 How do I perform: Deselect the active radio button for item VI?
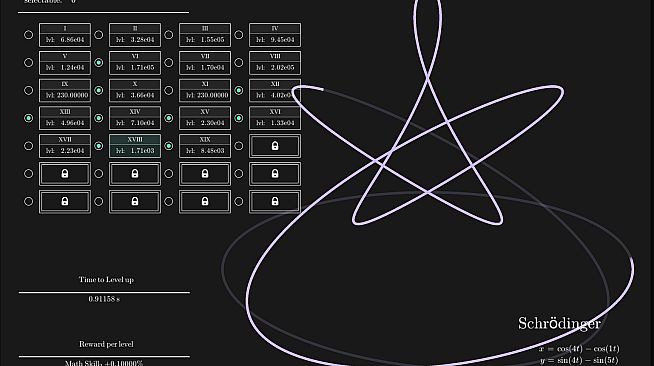pos(98,63)
